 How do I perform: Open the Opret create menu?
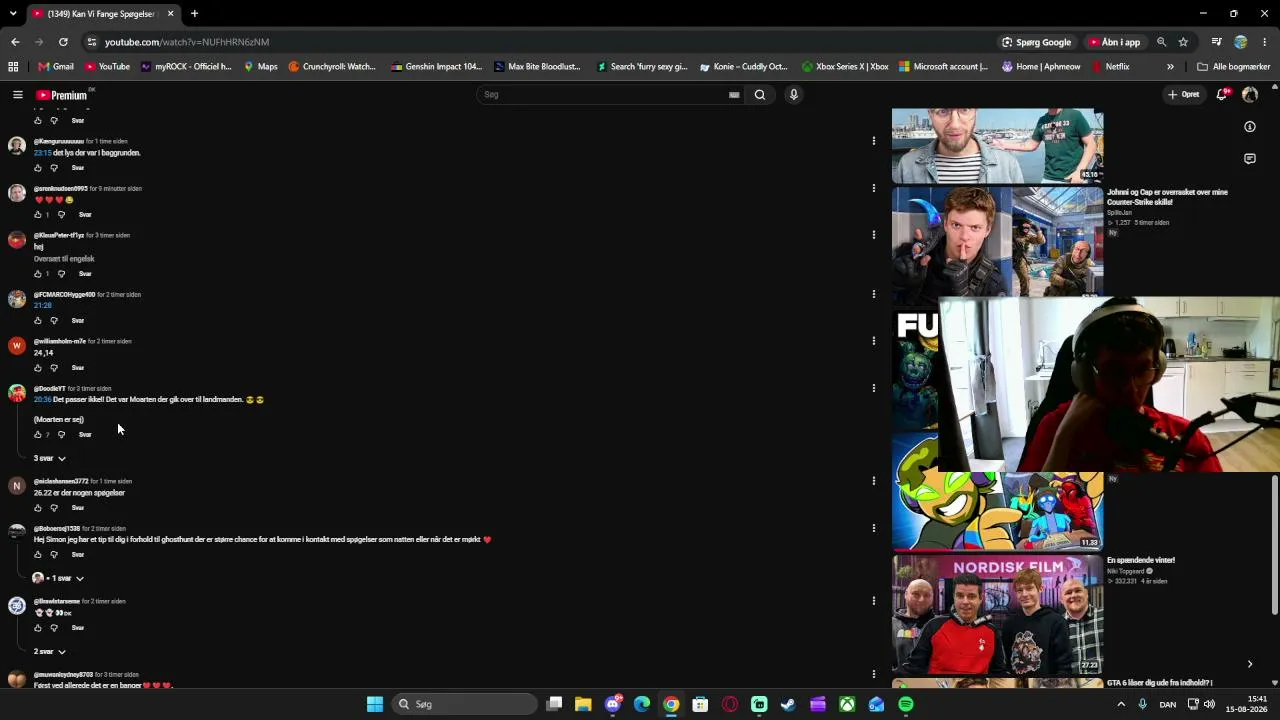(x=1183, y=95)
